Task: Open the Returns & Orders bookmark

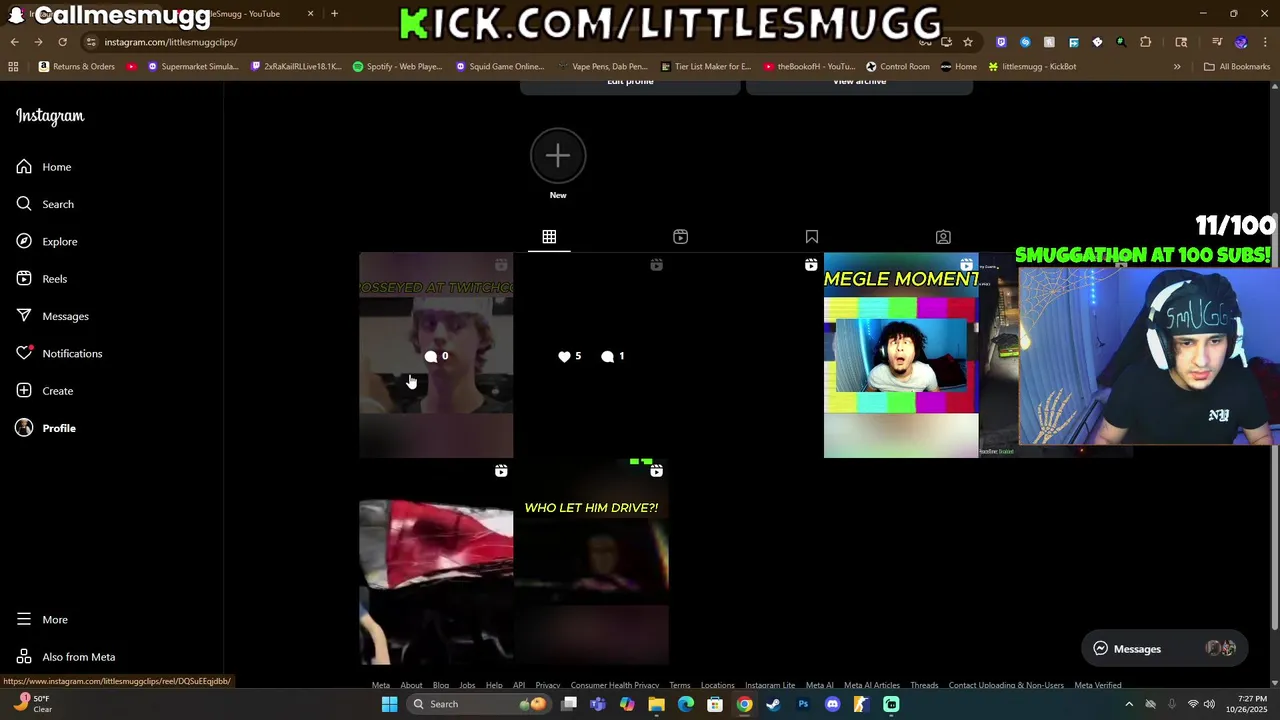Action: point(77,67)
